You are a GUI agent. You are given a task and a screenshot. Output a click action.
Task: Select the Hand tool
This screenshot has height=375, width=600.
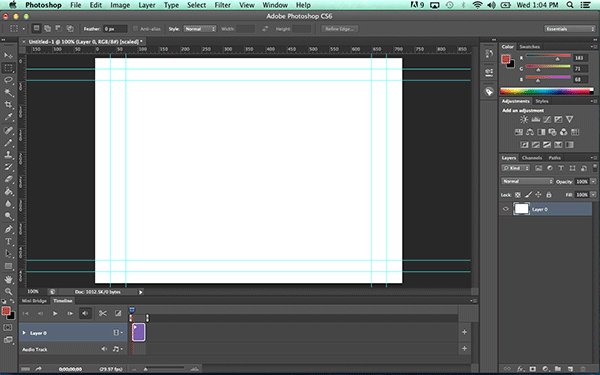tap(8, 279)
